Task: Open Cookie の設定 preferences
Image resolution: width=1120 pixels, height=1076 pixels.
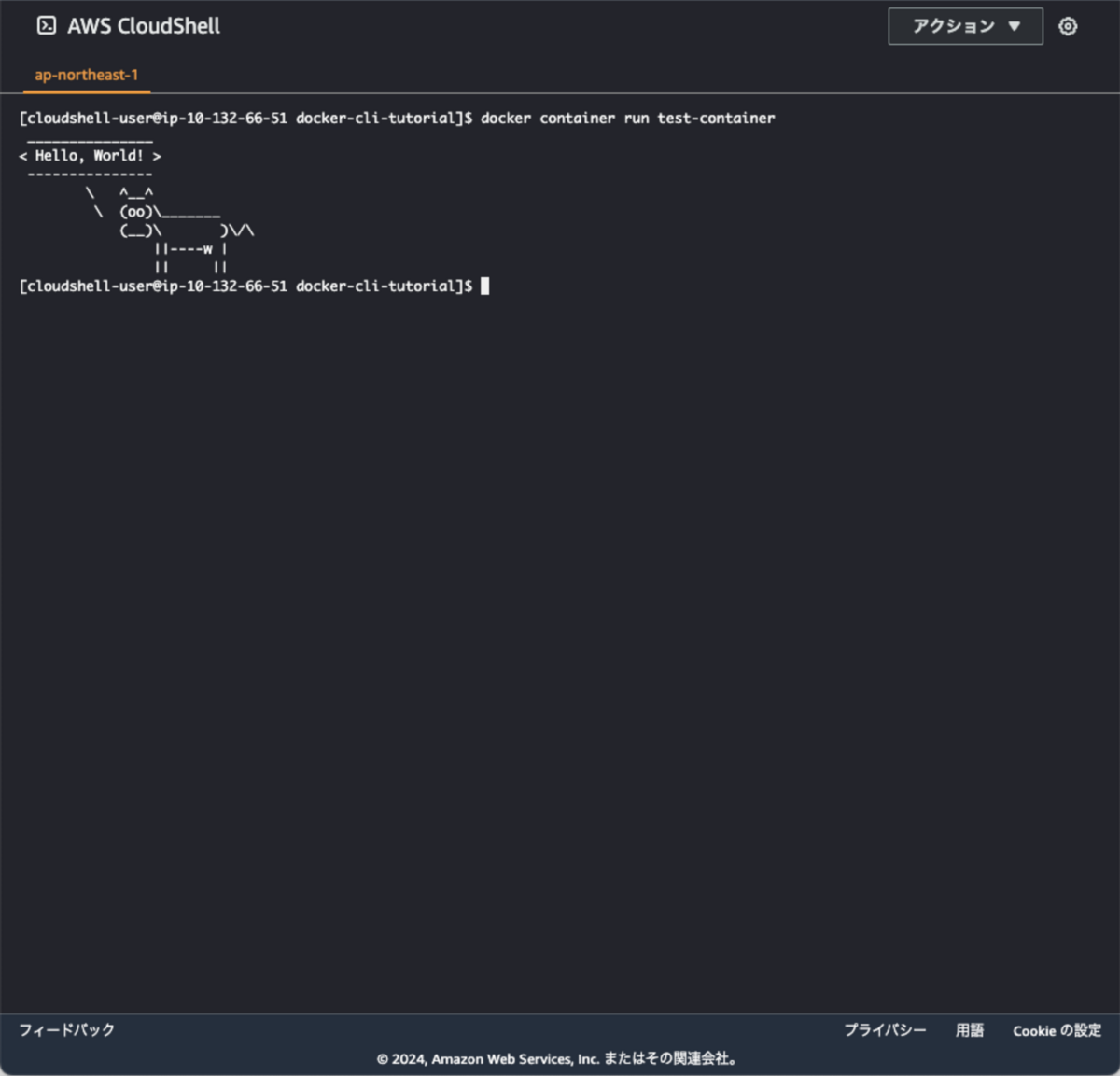Action: [x=1056, y=1031]
